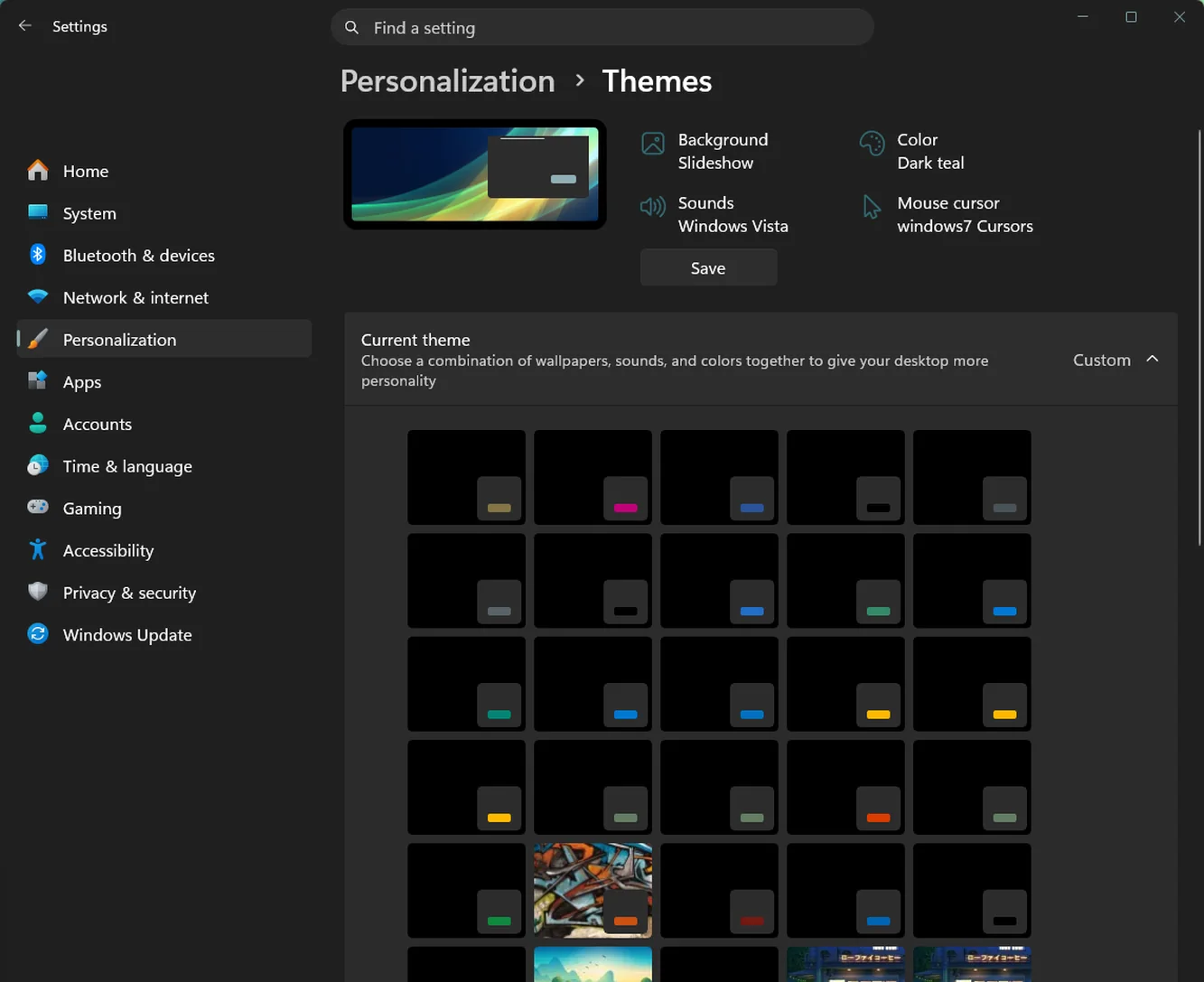Viewport: 1204px width, 982px height.
Task: Select the first theme with tan accent
Action: pos(466,477)
